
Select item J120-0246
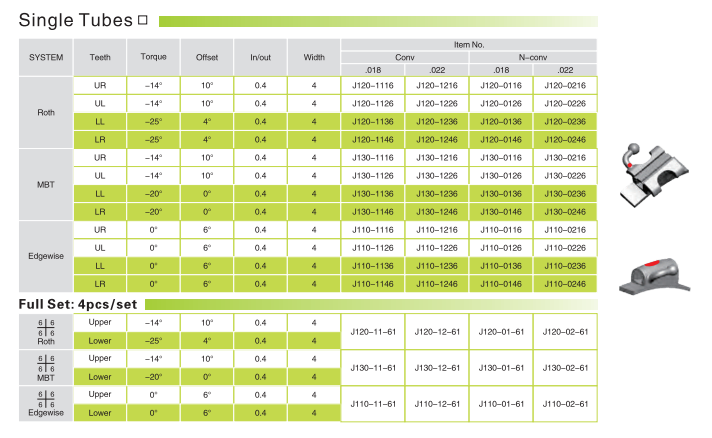pos(565,139)
